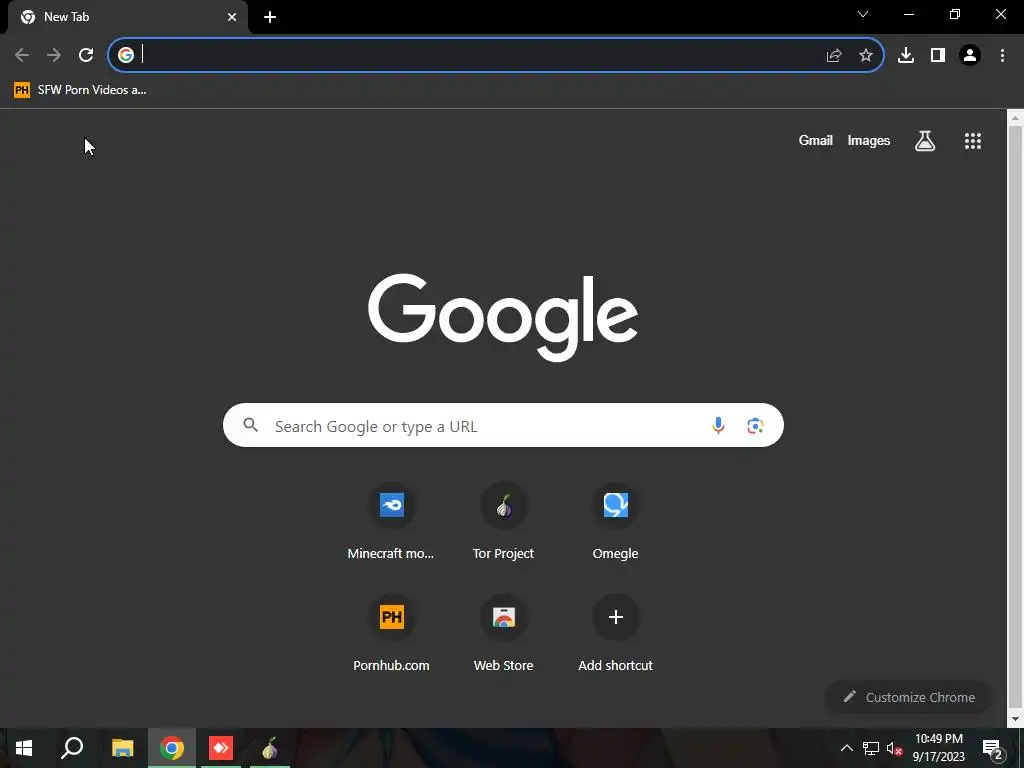Open Windows taskbar search
This screenshot has width=1024, height=768.
coord(72,748)
